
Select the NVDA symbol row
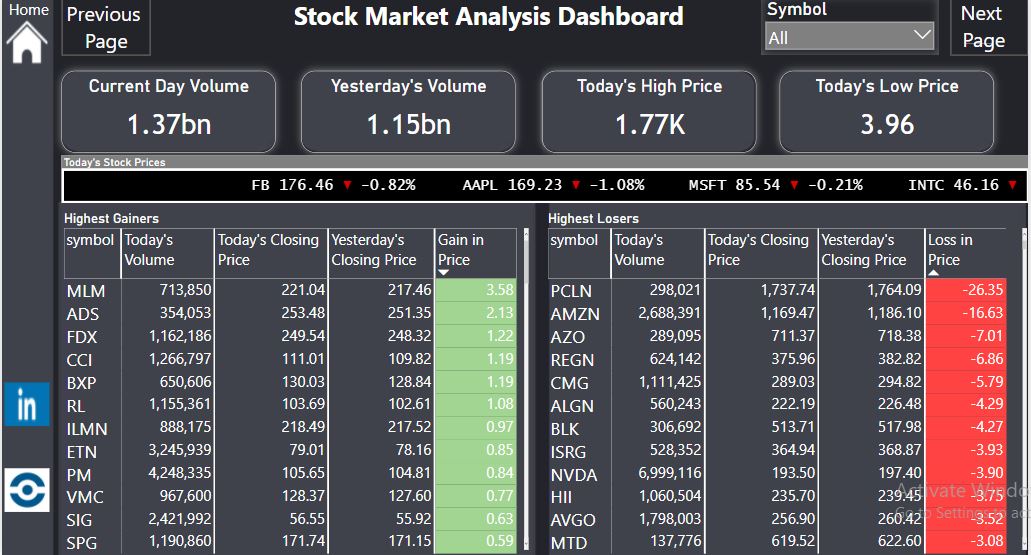pos(777,473)
